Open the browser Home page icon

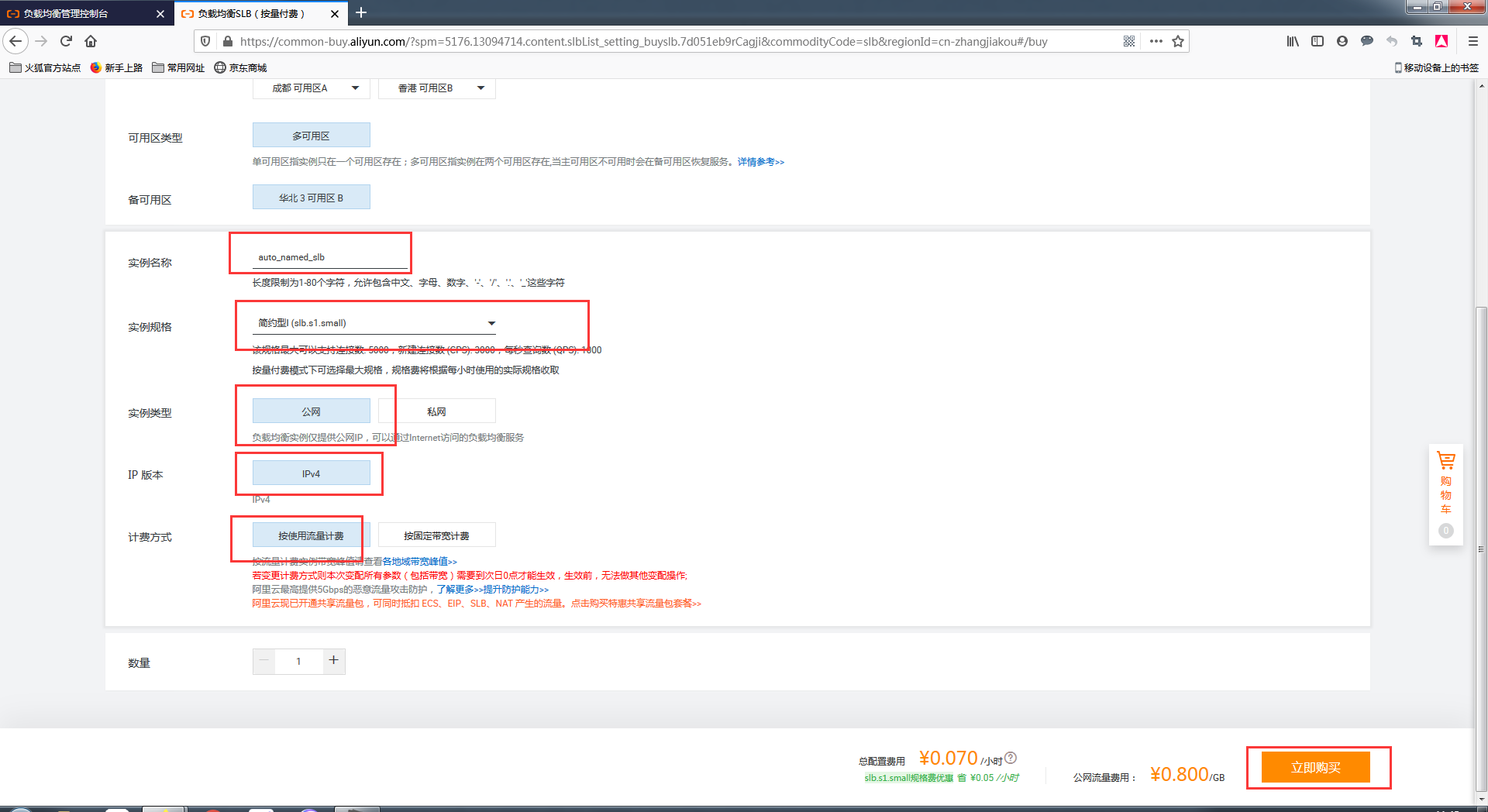point(91,41)
